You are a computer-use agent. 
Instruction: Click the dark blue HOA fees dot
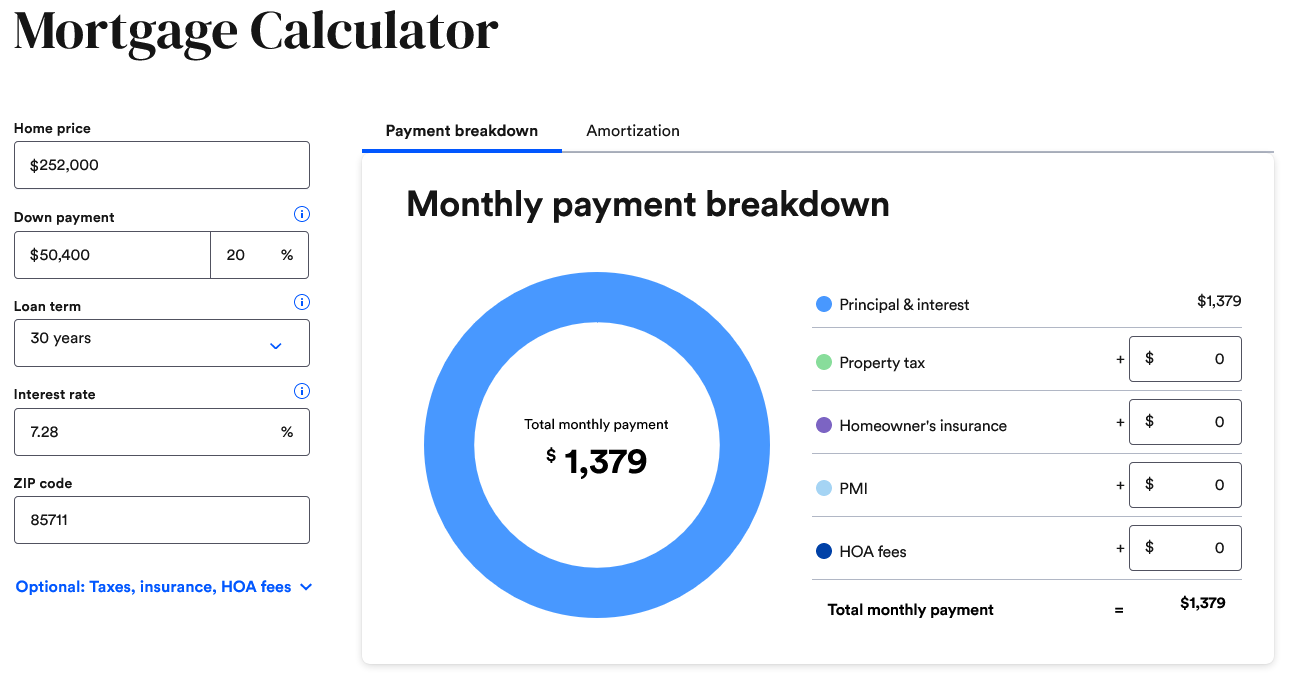click(824, 551)
